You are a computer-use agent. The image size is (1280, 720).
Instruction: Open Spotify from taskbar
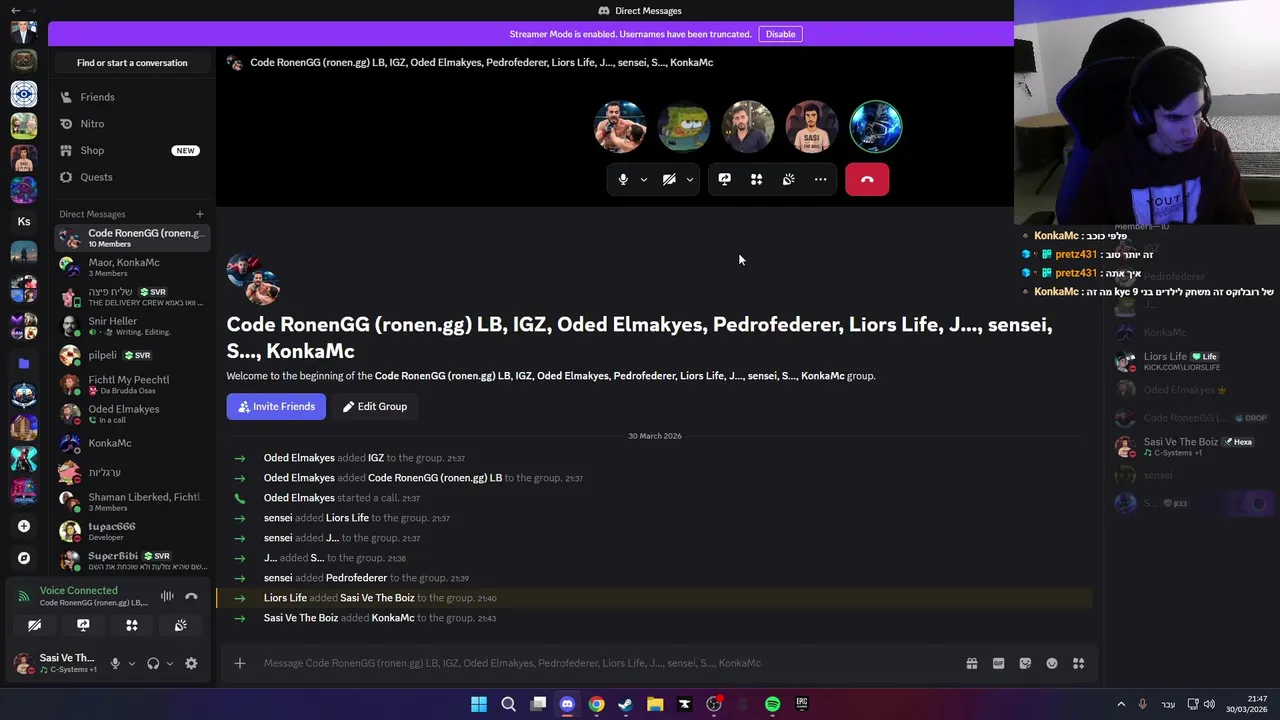[x=772, y=704]
